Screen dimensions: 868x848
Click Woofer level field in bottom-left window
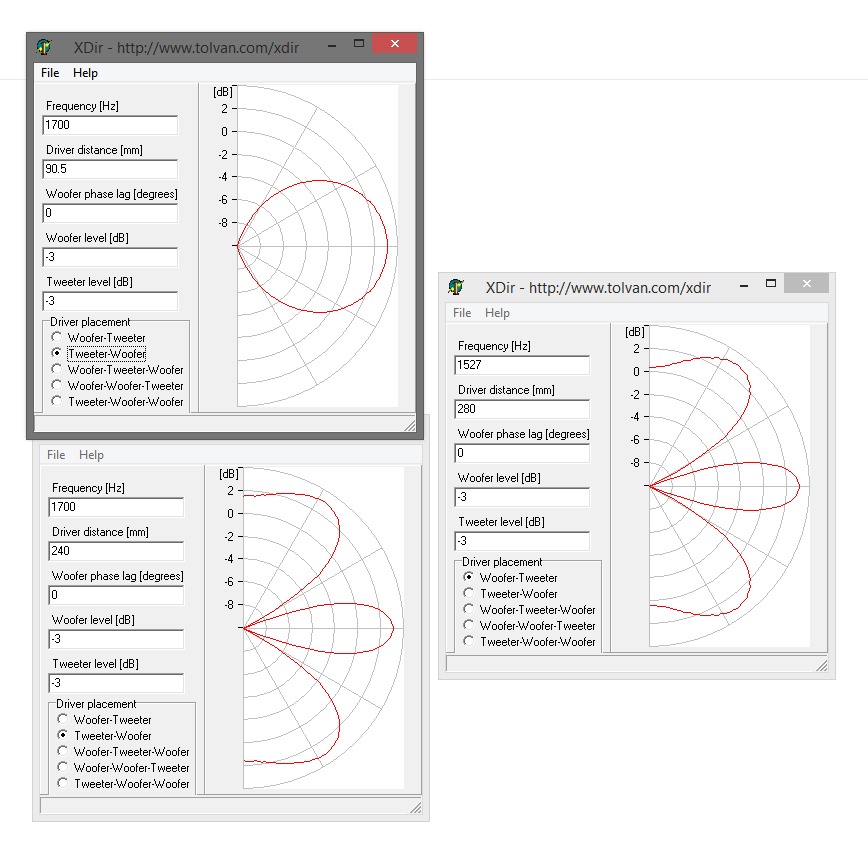pyautogui.click(x=116, y=639)
